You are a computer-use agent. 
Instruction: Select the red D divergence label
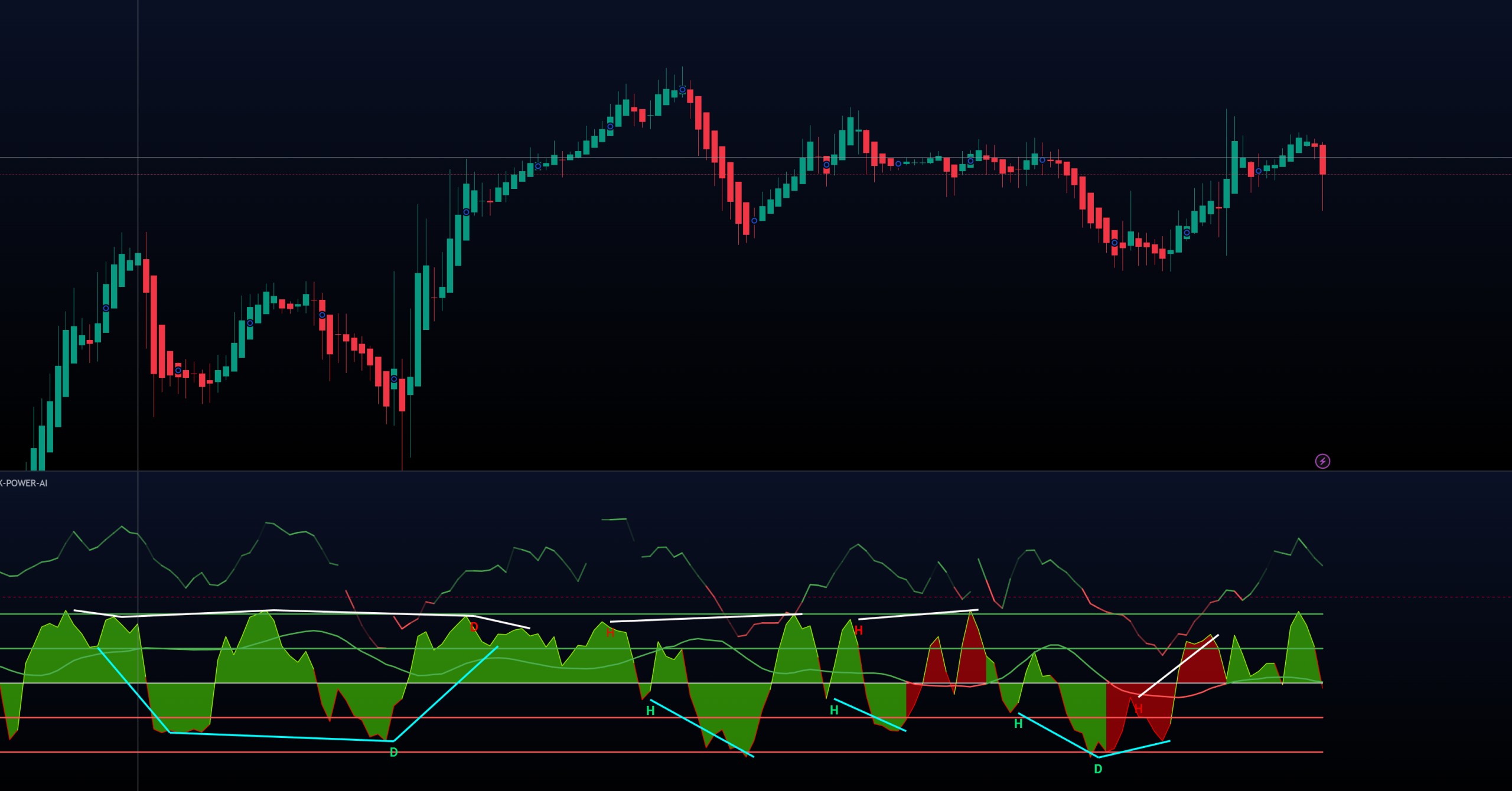tap(474, 627)
